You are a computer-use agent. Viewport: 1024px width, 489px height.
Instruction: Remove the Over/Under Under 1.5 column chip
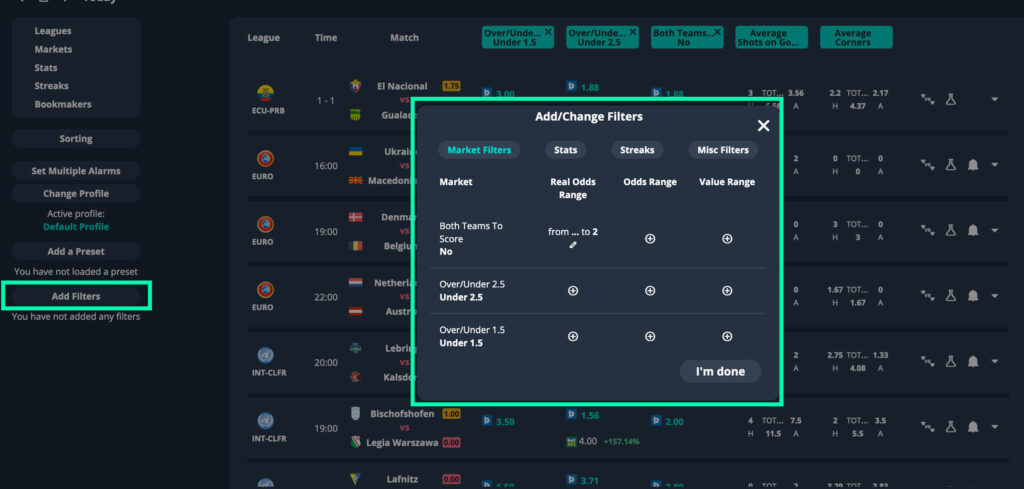pos(548,31)
